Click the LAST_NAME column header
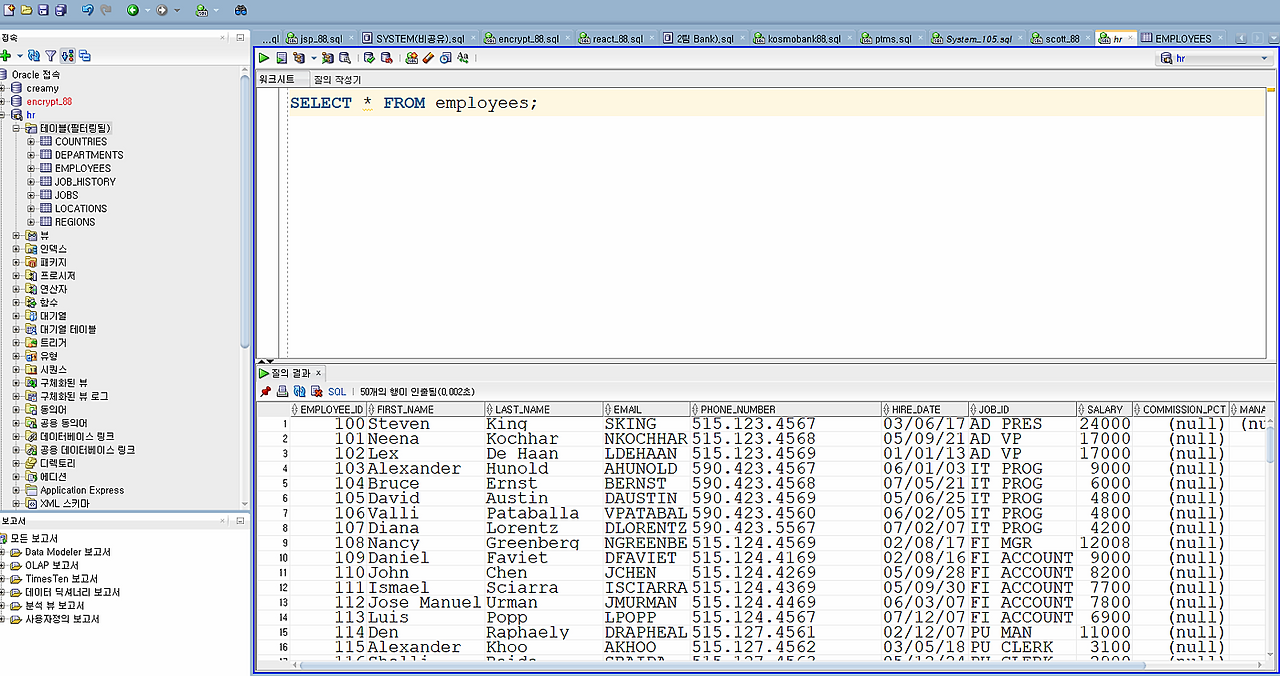This screenshot has height=676, width=1280. coord(544,410)
